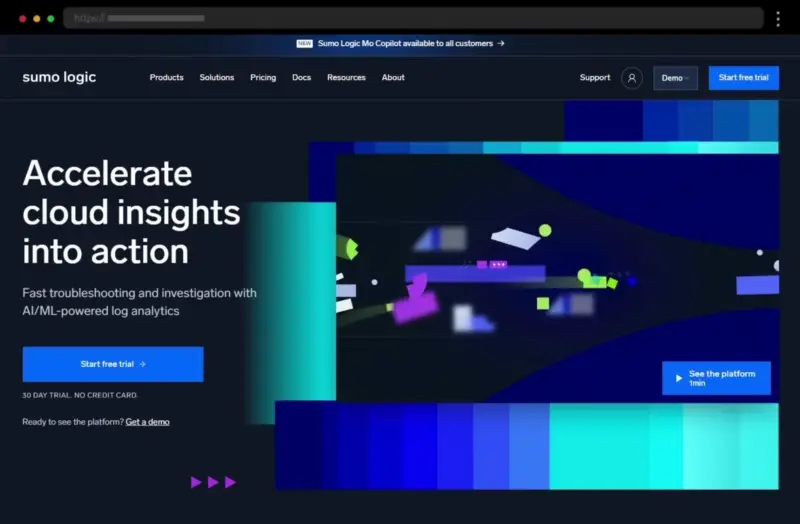800x524 pixels.
Task: Click the sumo logic logo
Action: 59,77
